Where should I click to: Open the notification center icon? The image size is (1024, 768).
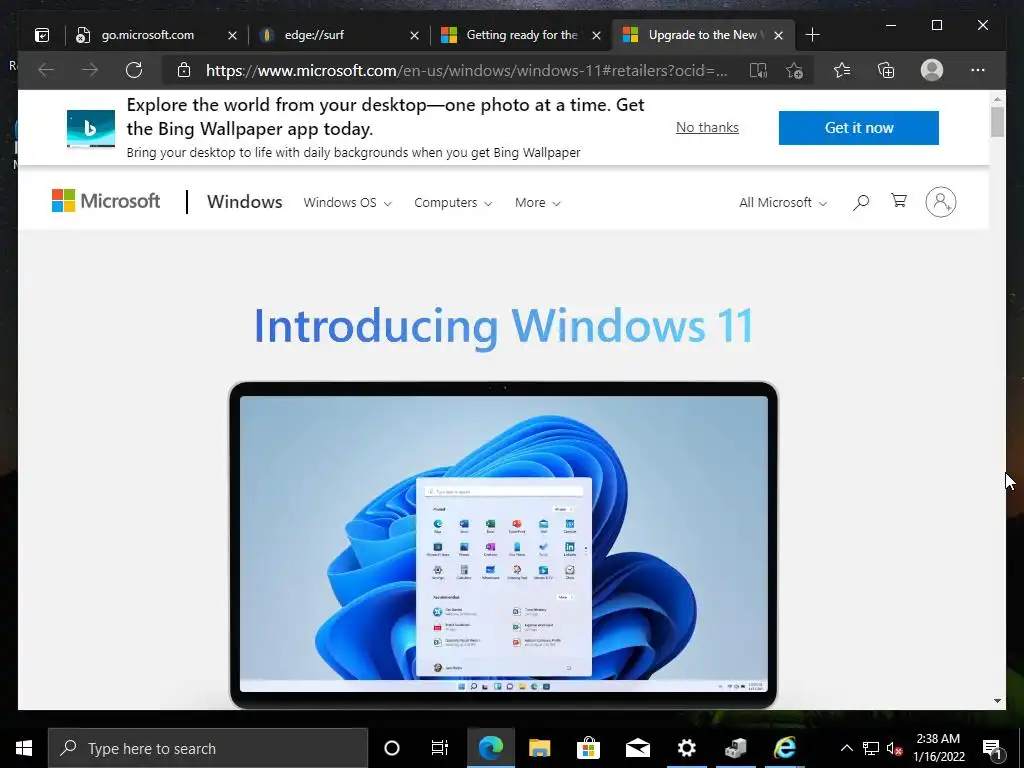click(x=993, y=749)
